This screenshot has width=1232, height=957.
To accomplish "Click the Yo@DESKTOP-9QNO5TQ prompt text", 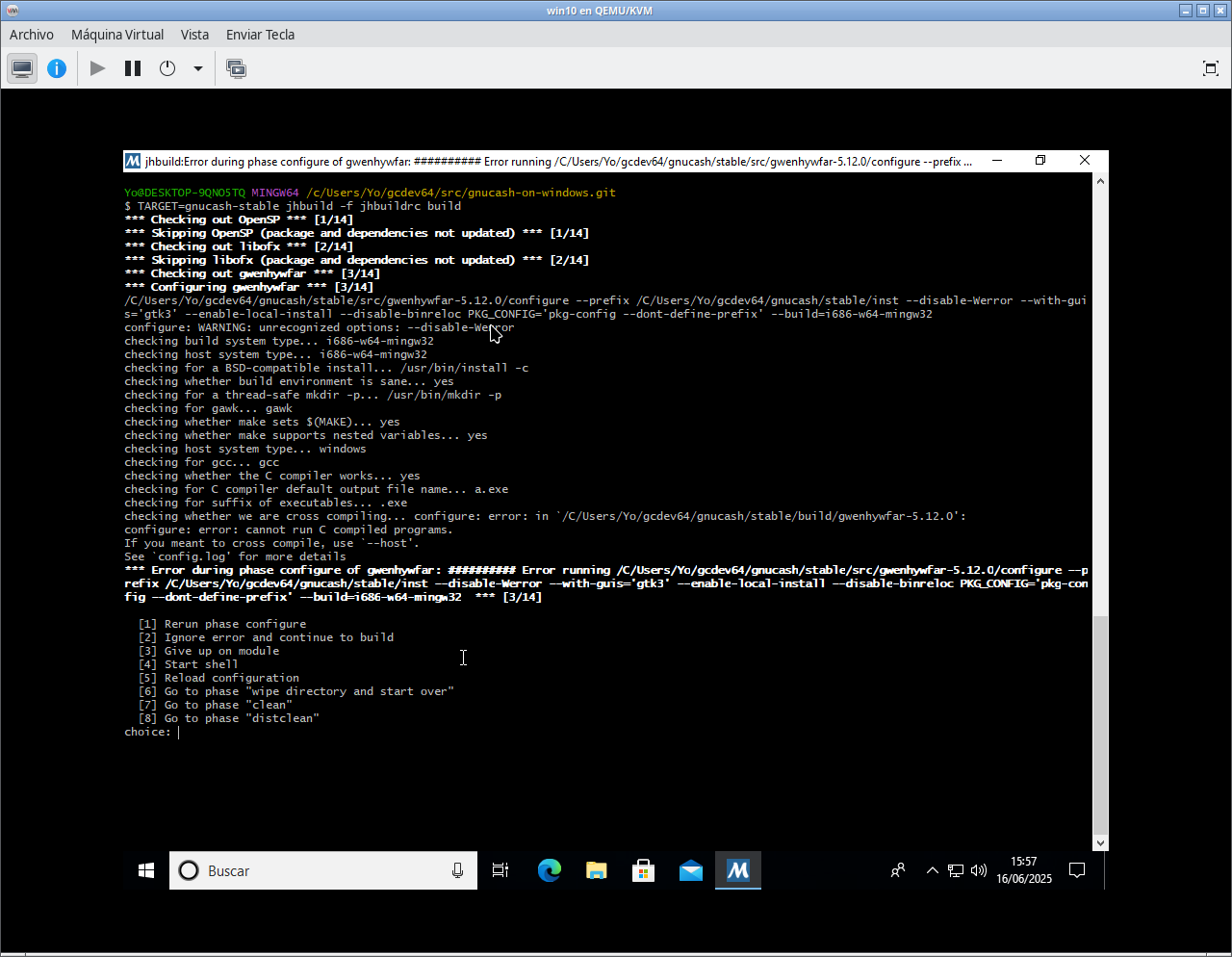I will click(x=185, y=193).
